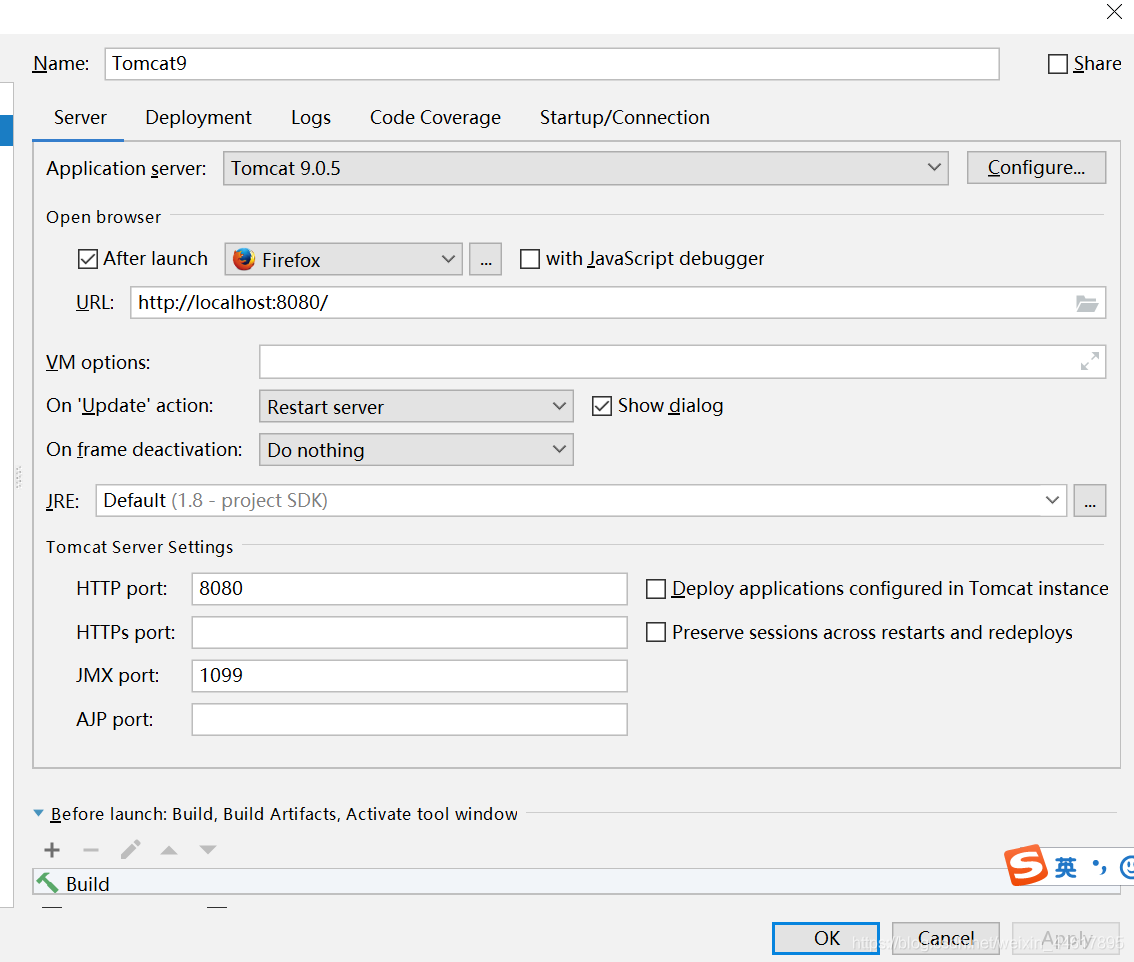The height and width of the screenshot is (962, 1134).
Task: Click the browser ellipsis button beside Firefox
Action: click(x=485, y=259)
